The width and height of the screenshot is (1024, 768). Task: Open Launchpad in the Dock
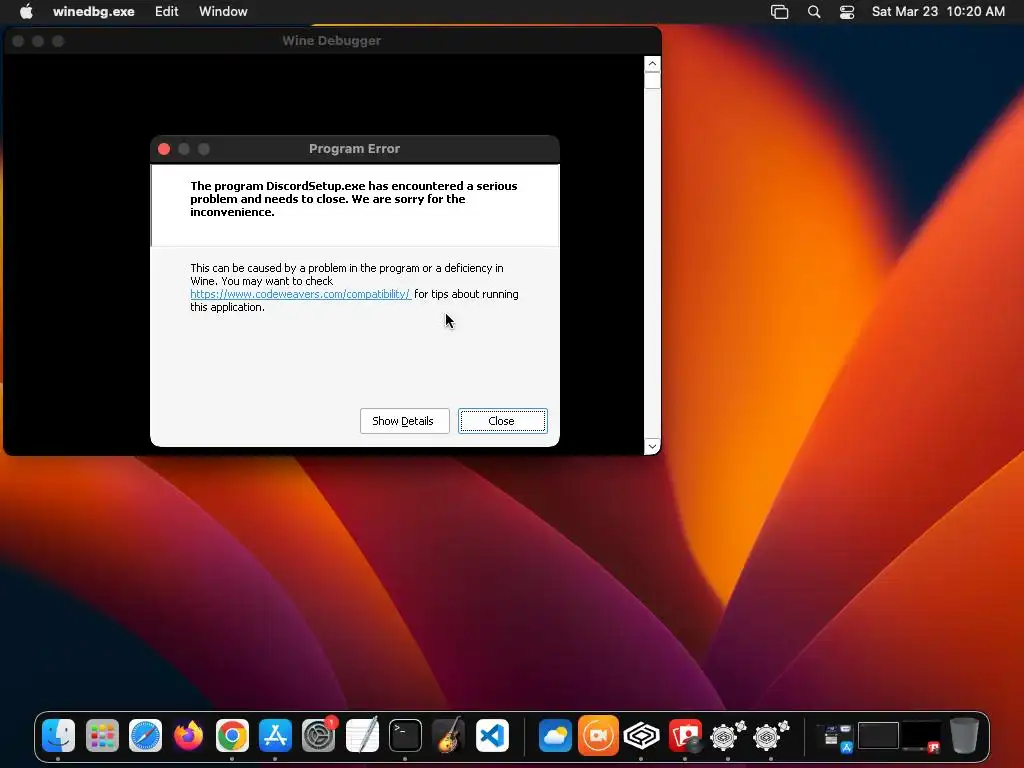click(x=102, y=736)
